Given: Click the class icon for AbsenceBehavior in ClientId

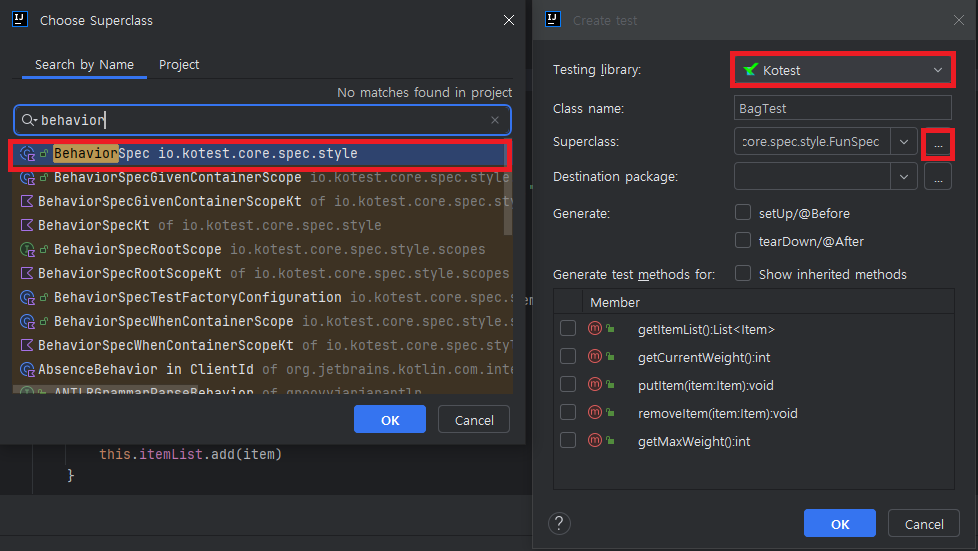Looking at the screenshot, I should click(27, 369).
